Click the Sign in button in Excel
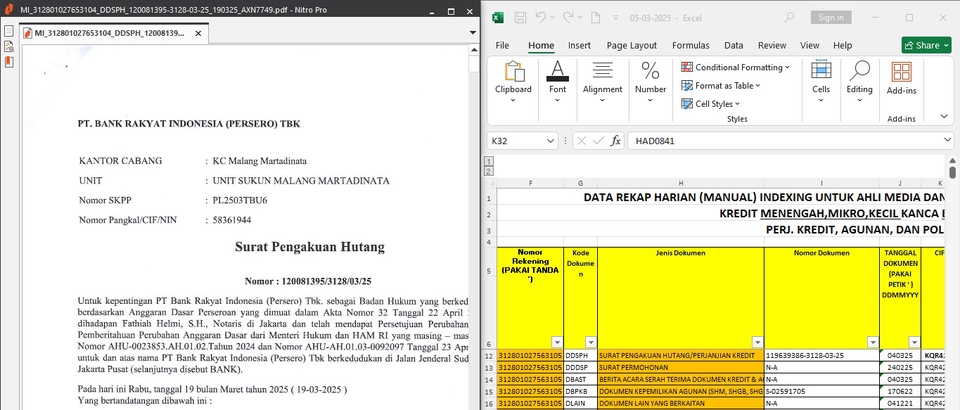 pos(831,18)
